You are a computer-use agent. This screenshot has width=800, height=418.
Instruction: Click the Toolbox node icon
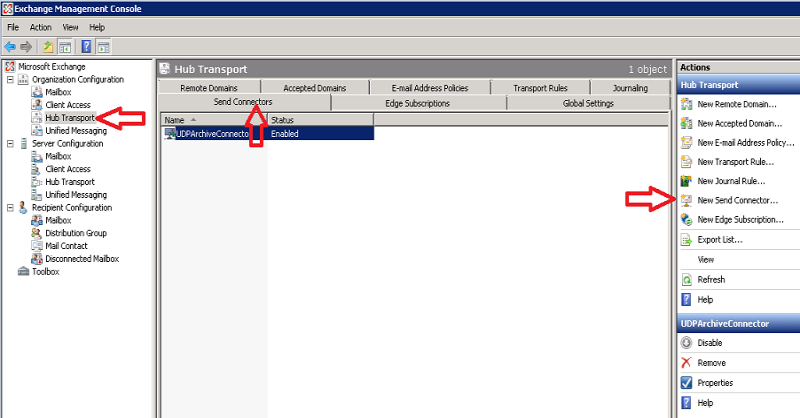pos(23,272)
